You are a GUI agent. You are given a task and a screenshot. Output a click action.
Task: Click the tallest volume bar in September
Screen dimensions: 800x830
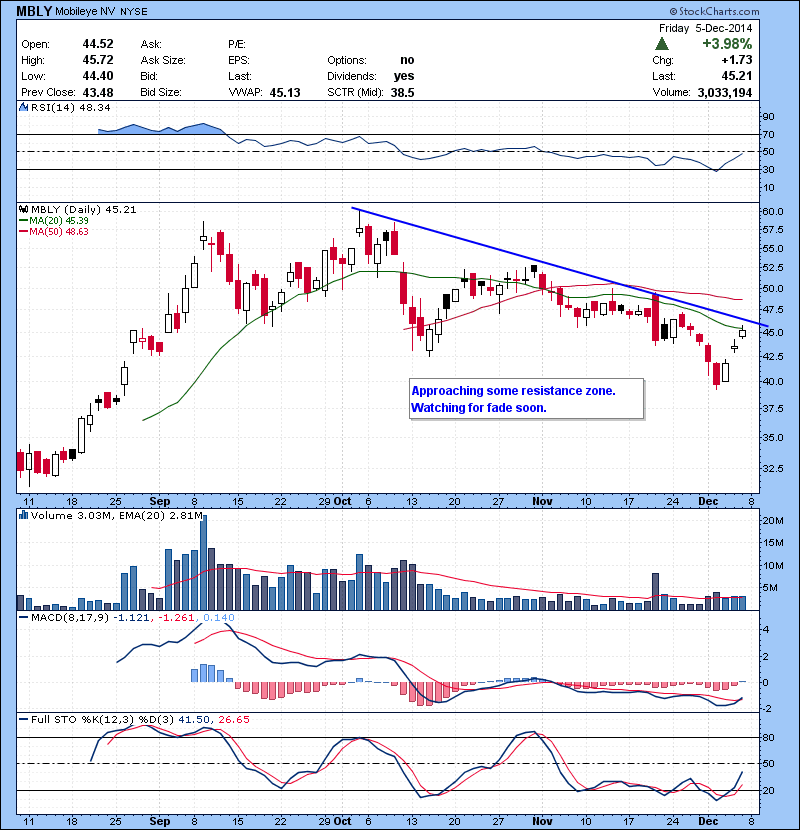203,562
